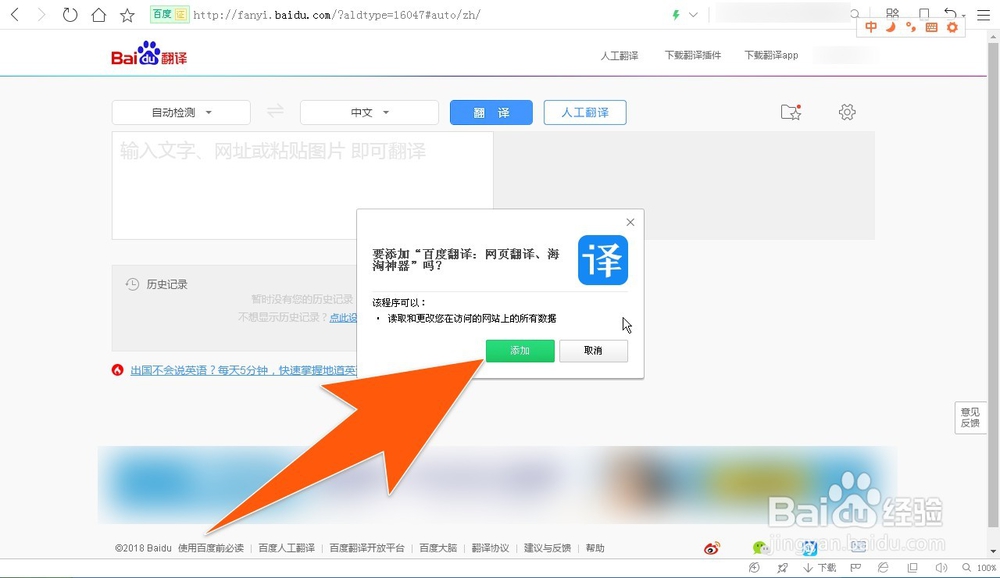The width and height of the screenshot is (1000, 578).
Task: Open 帮助 footer link
Action: (595, 548)
